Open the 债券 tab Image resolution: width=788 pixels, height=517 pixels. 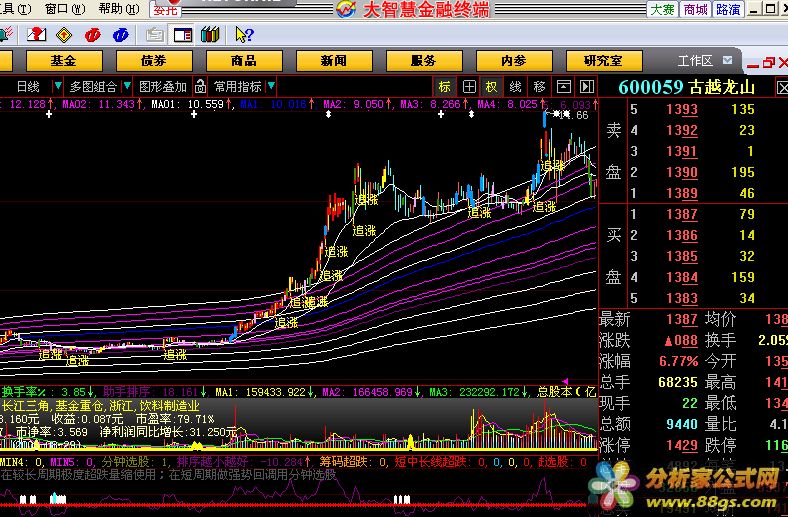click(154, 61)
